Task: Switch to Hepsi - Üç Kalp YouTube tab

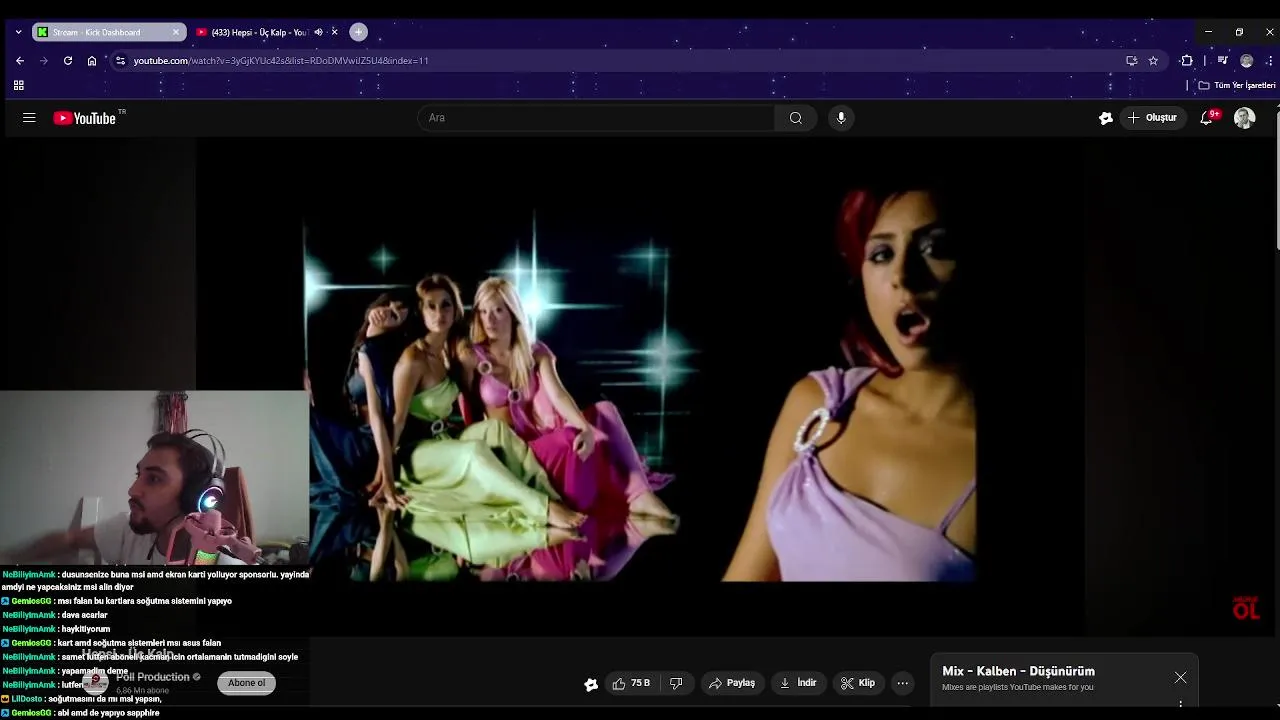Action: (x=267, y=32)
